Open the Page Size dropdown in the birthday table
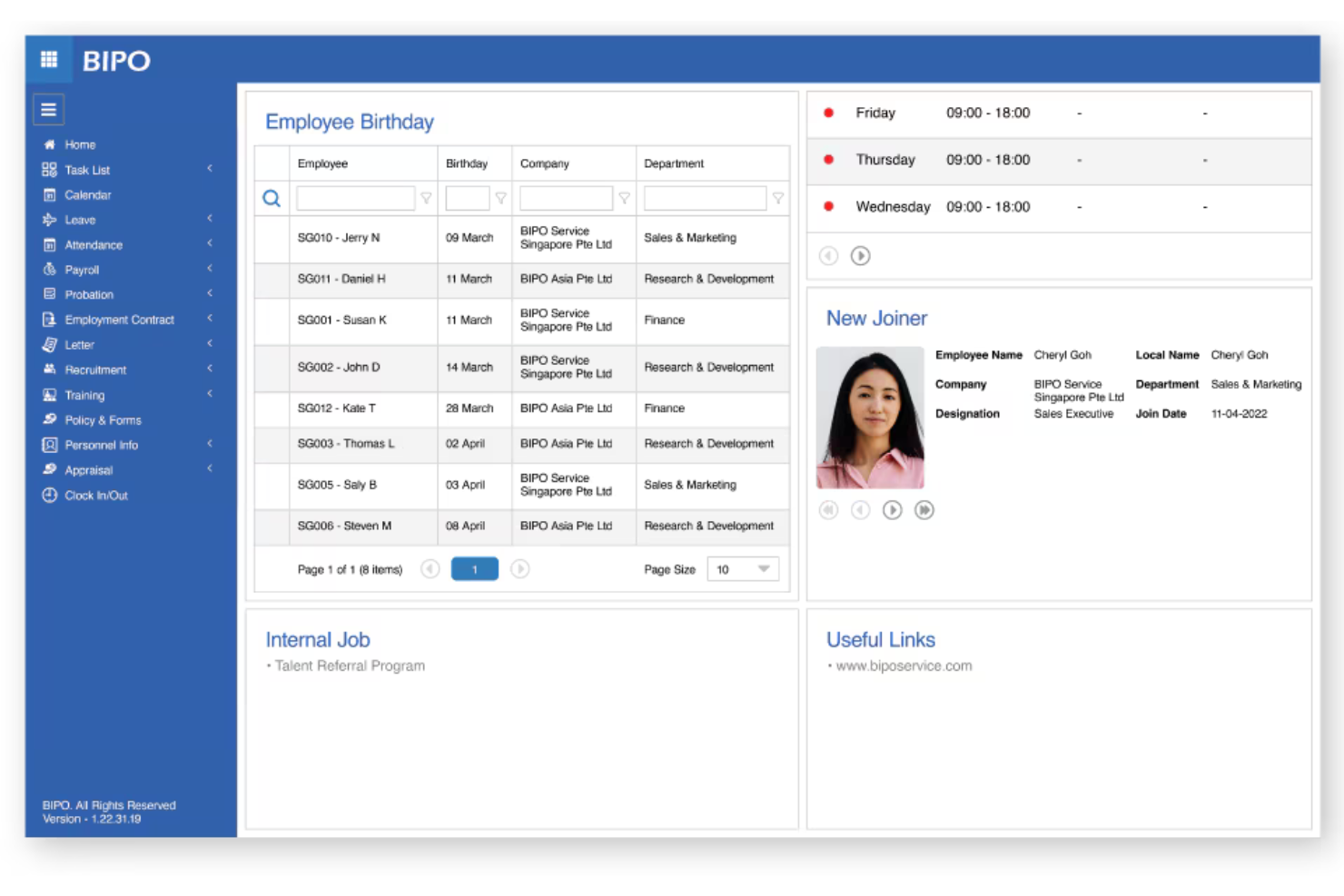Image resolution: width=1344 pixels, height=896 pixels. (742, 568)
